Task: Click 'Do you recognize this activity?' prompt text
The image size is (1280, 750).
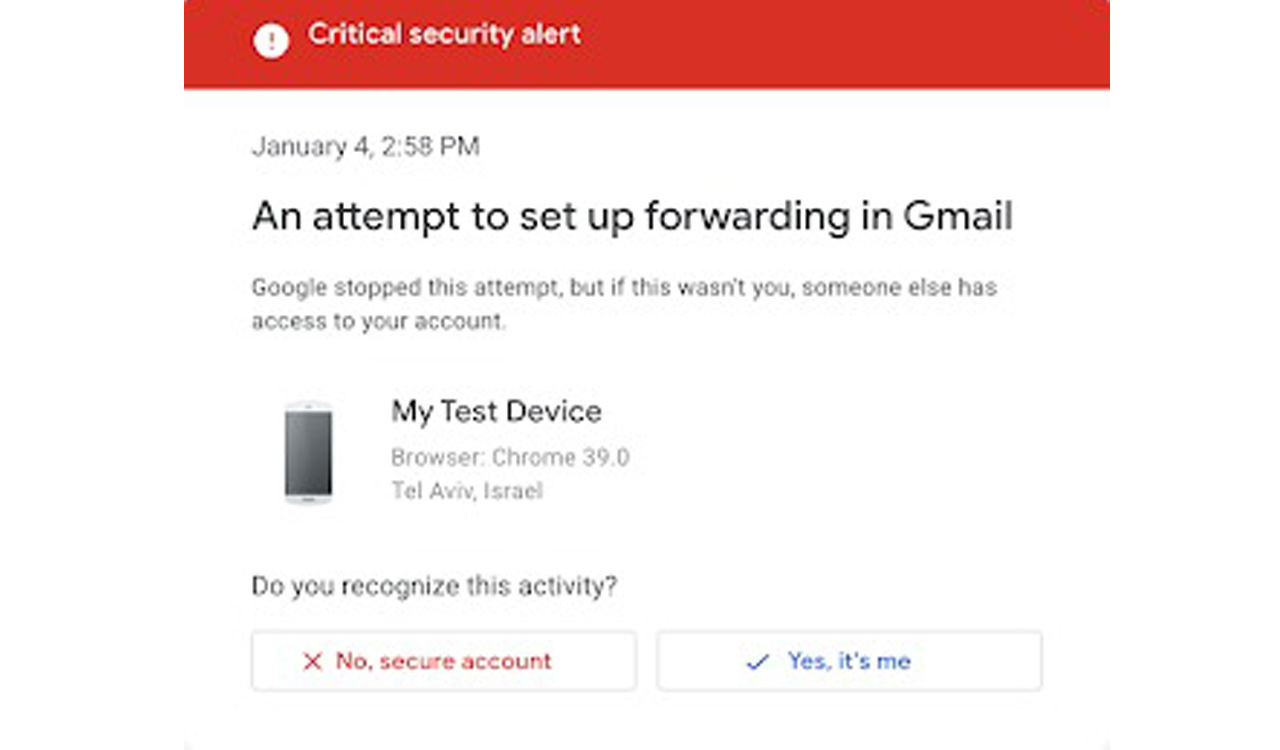Action: [x=434, y=586]
